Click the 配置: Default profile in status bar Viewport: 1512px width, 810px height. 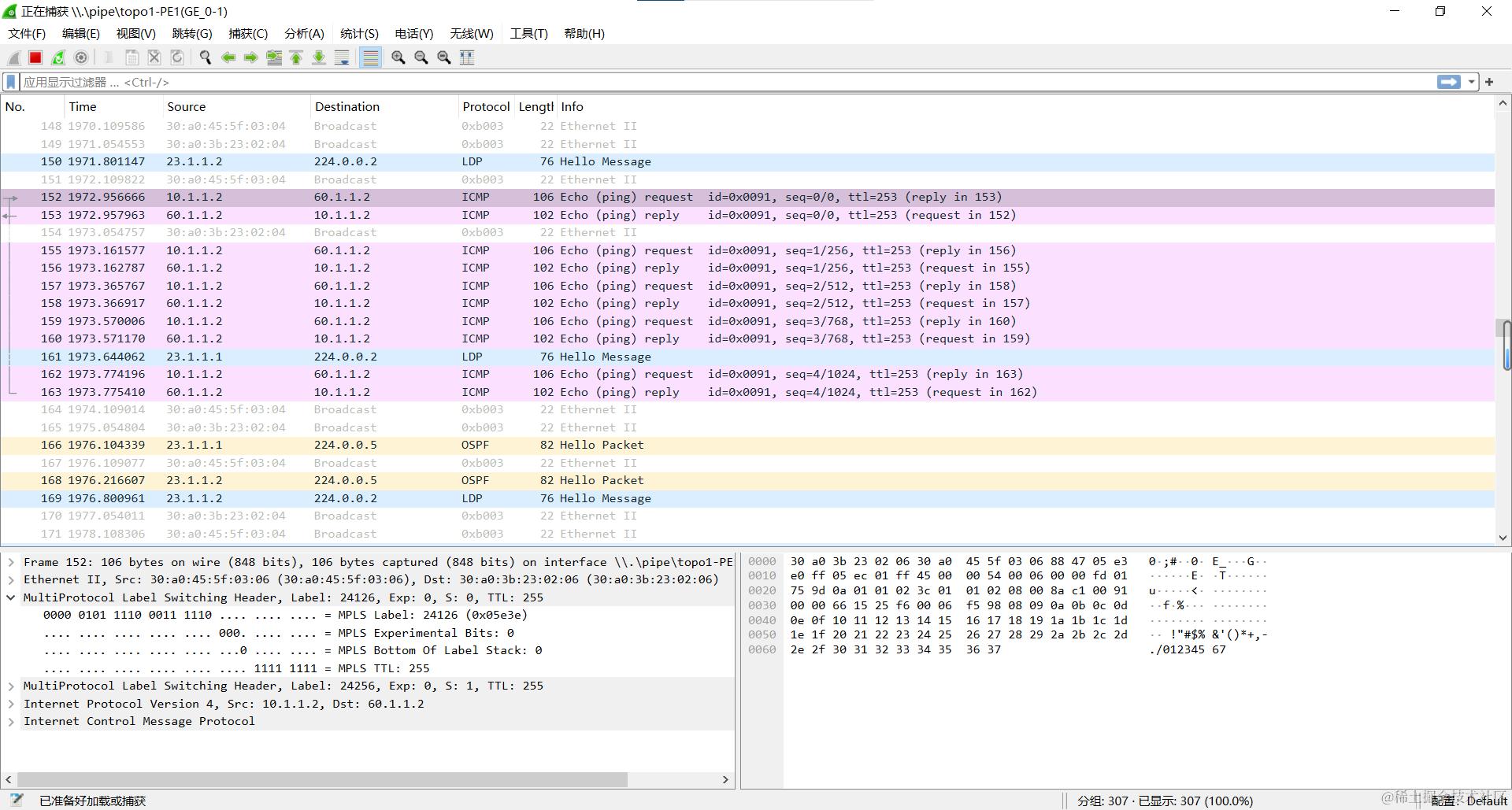click(x=1469, y=801)
